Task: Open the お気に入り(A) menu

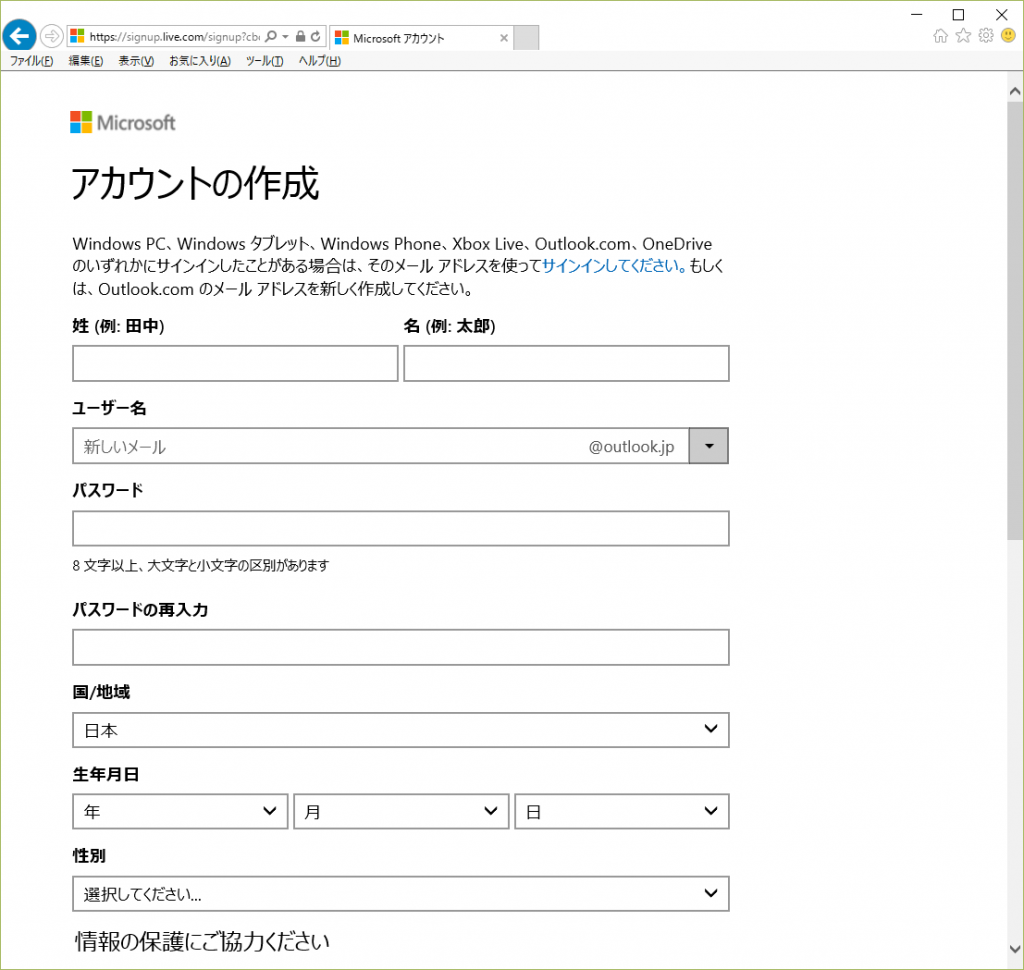Action: click(x=200, y=61)
